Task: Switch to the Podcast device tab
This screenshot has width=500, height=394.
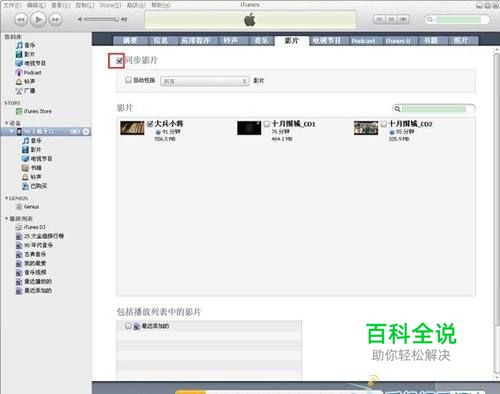Action: coord(363,41)
